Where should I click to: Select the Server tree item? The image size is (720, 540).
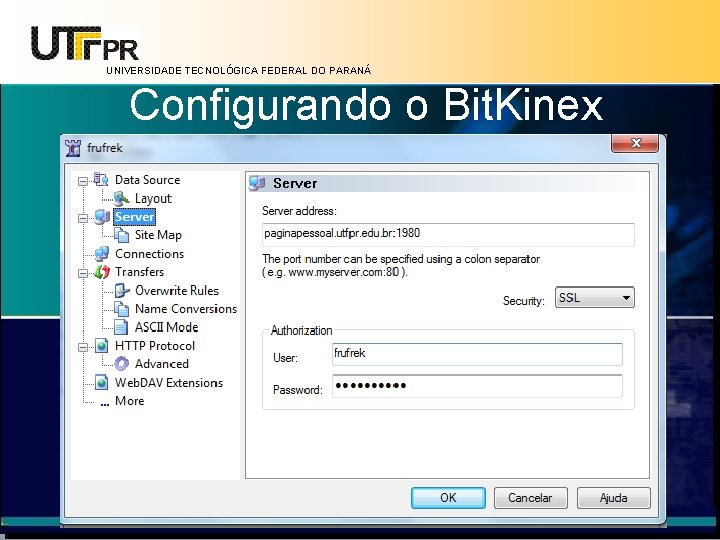tap(135, 217)
